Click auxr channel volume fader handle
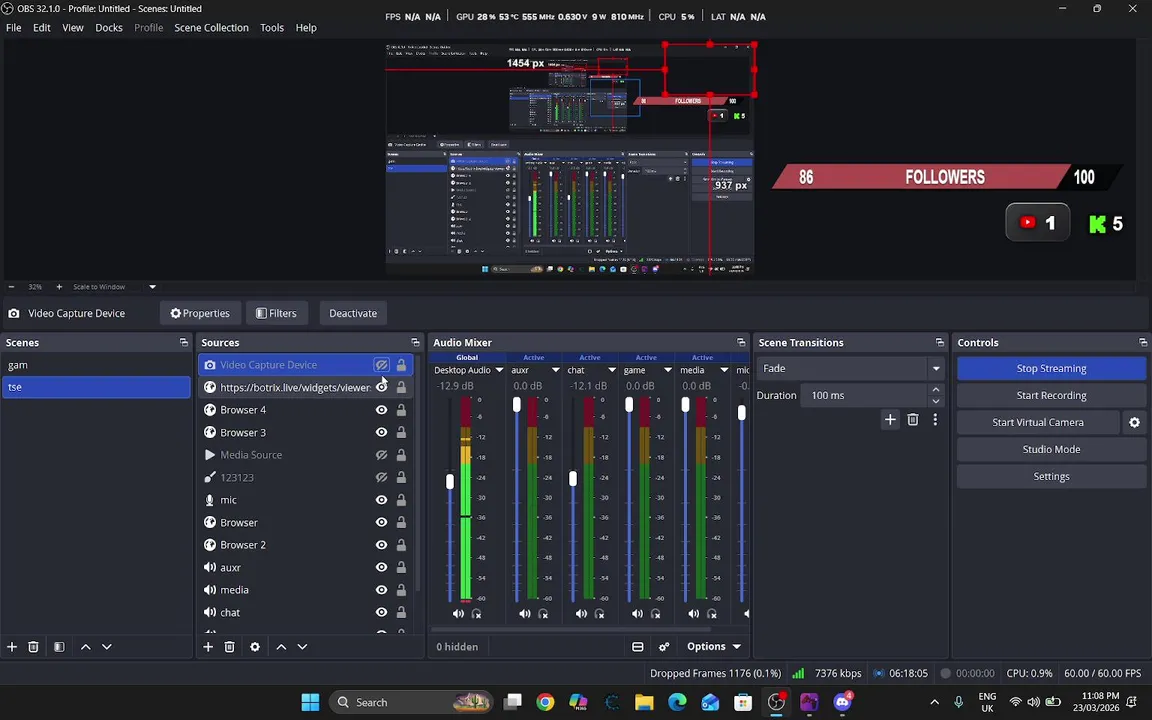This screenshot has height=720, width=1152. pyautogui.click(x=516, y=405)
